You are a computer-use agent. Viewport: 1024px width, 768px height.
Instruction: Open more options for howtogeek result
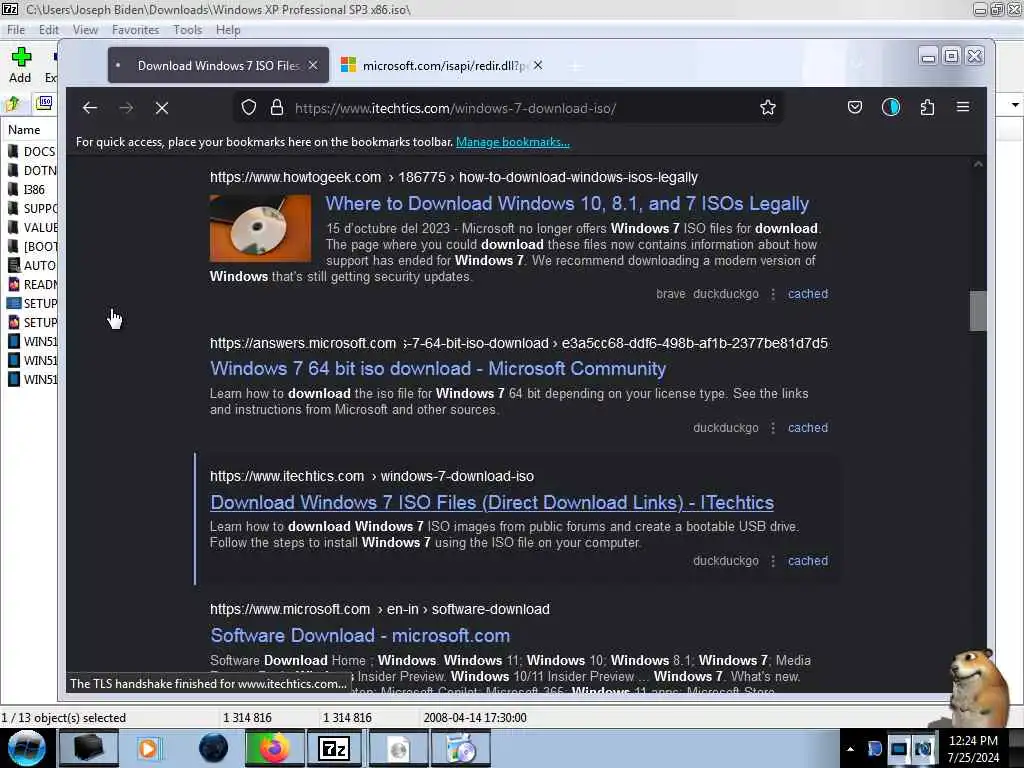(x=773, y=294)
